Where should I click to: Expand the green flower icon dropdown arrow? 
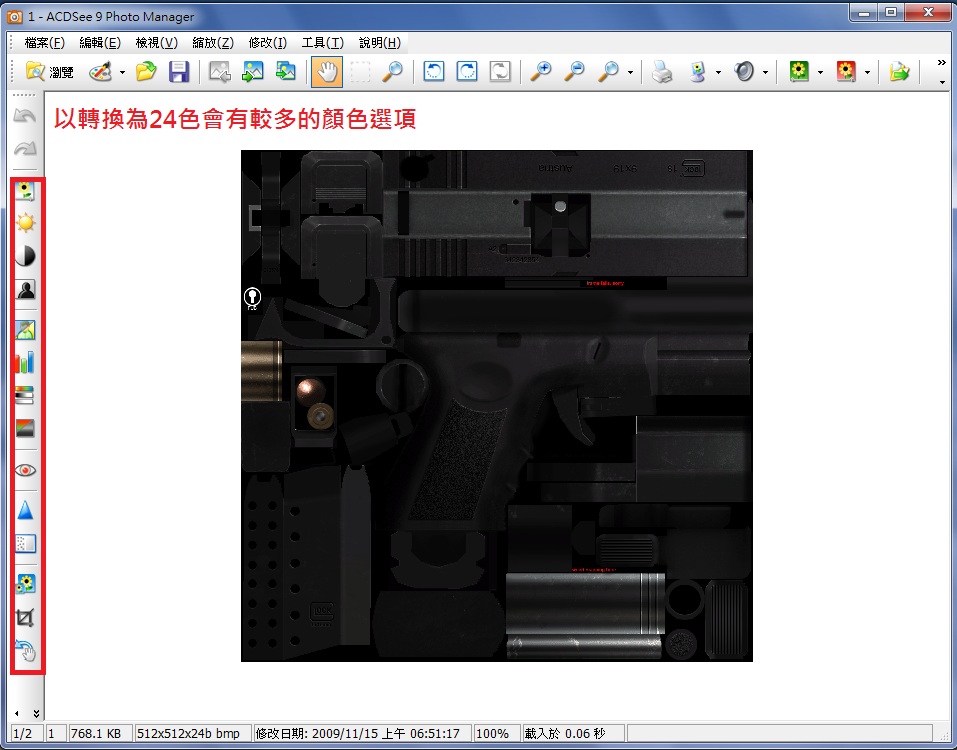click(820, 73)
